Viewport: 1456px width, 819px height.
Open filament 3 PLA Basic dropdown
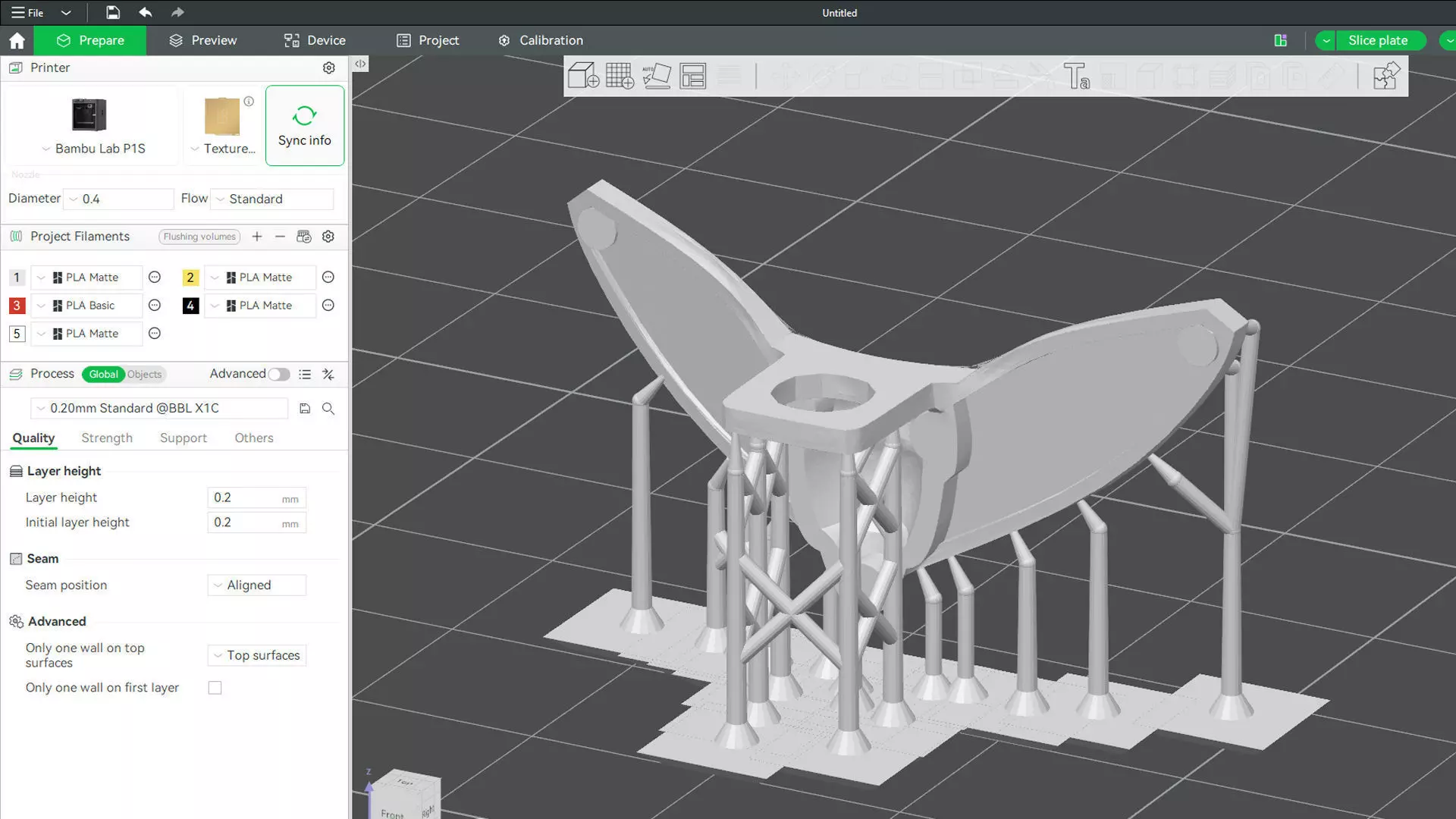86,306
